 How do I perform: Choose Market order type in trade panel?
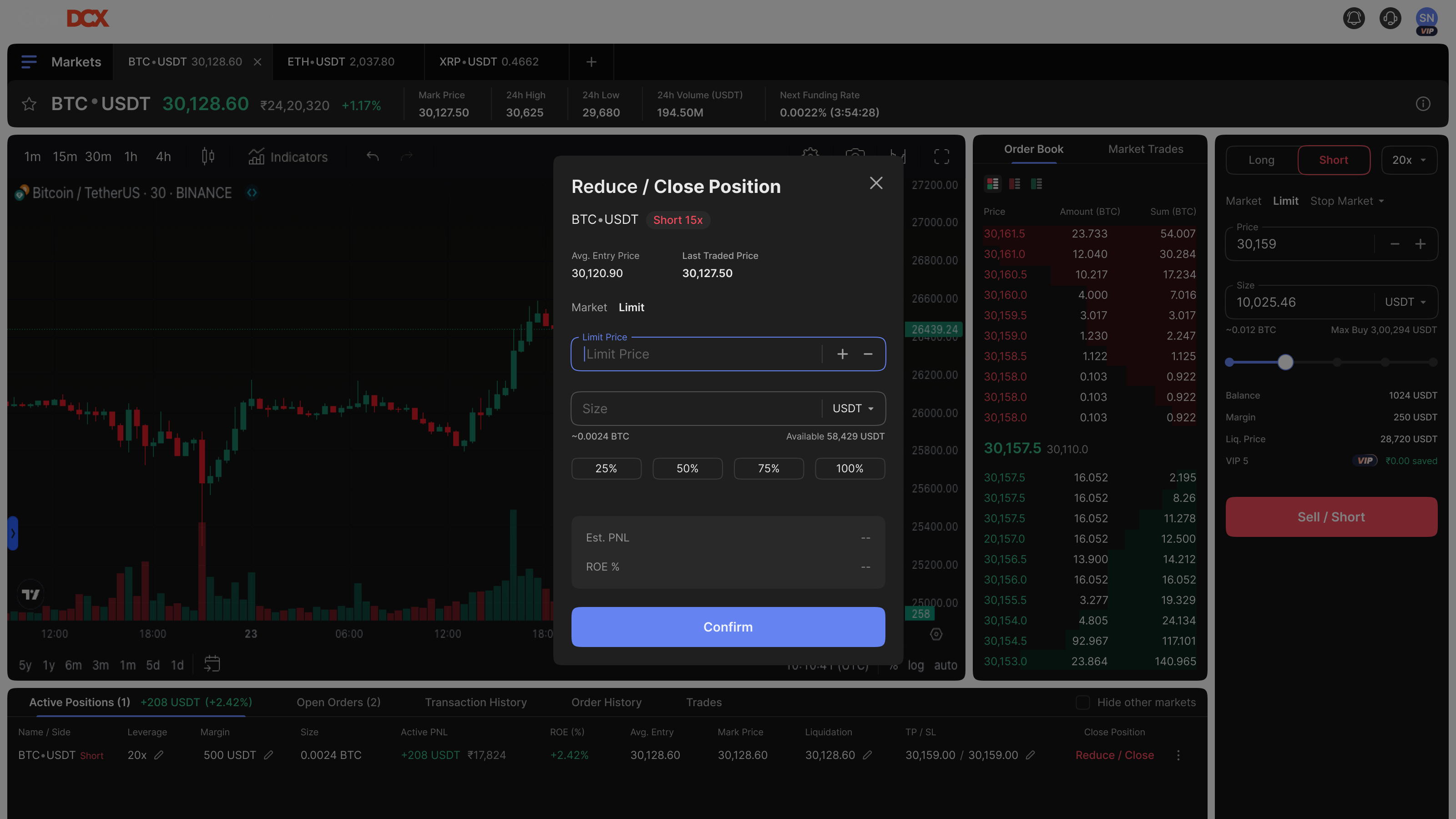click(1244, 201)
